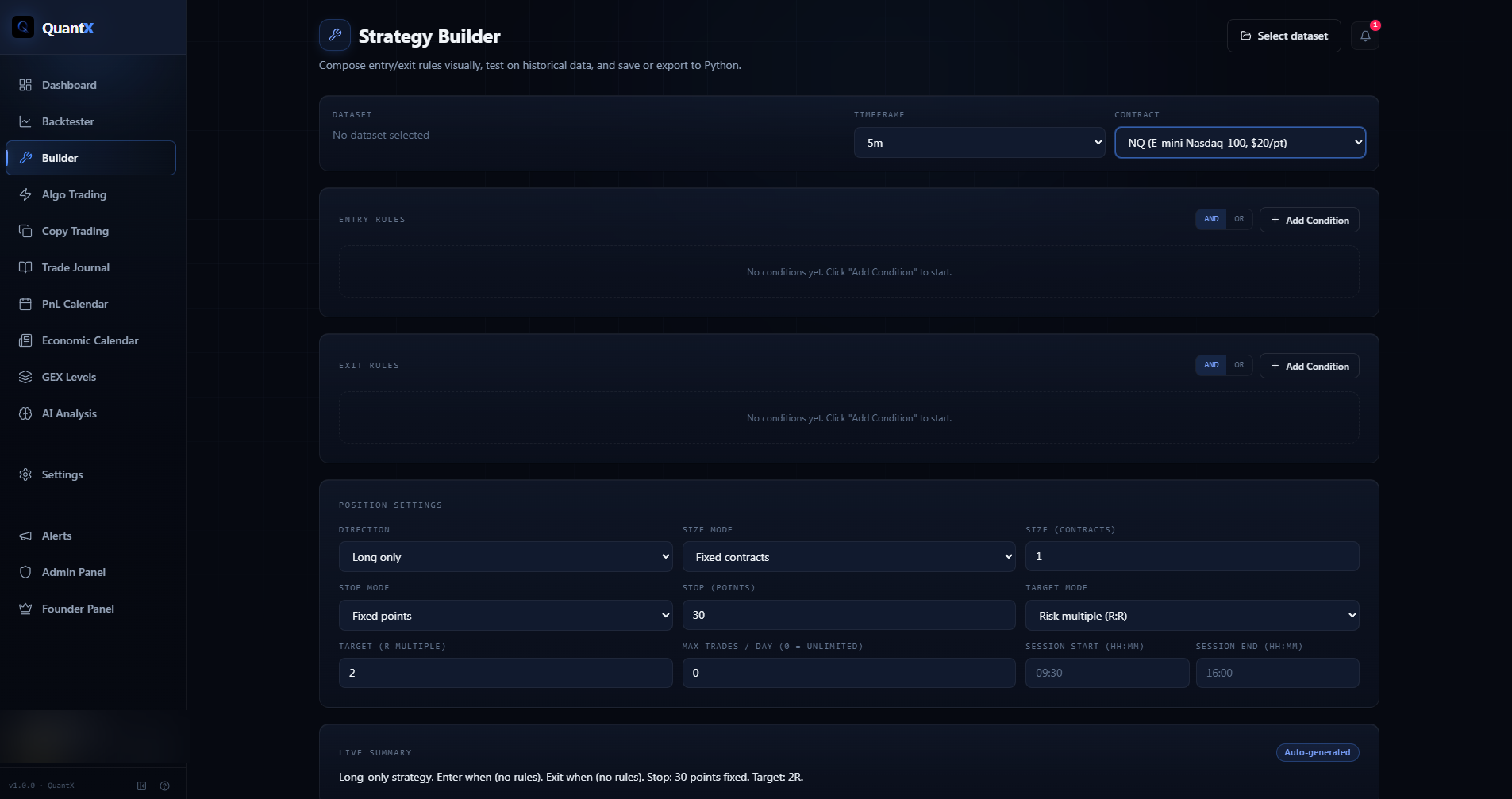The image size is (1512, 799).
Task: Click the live summary strategy sentence
Action: (571, 777)
